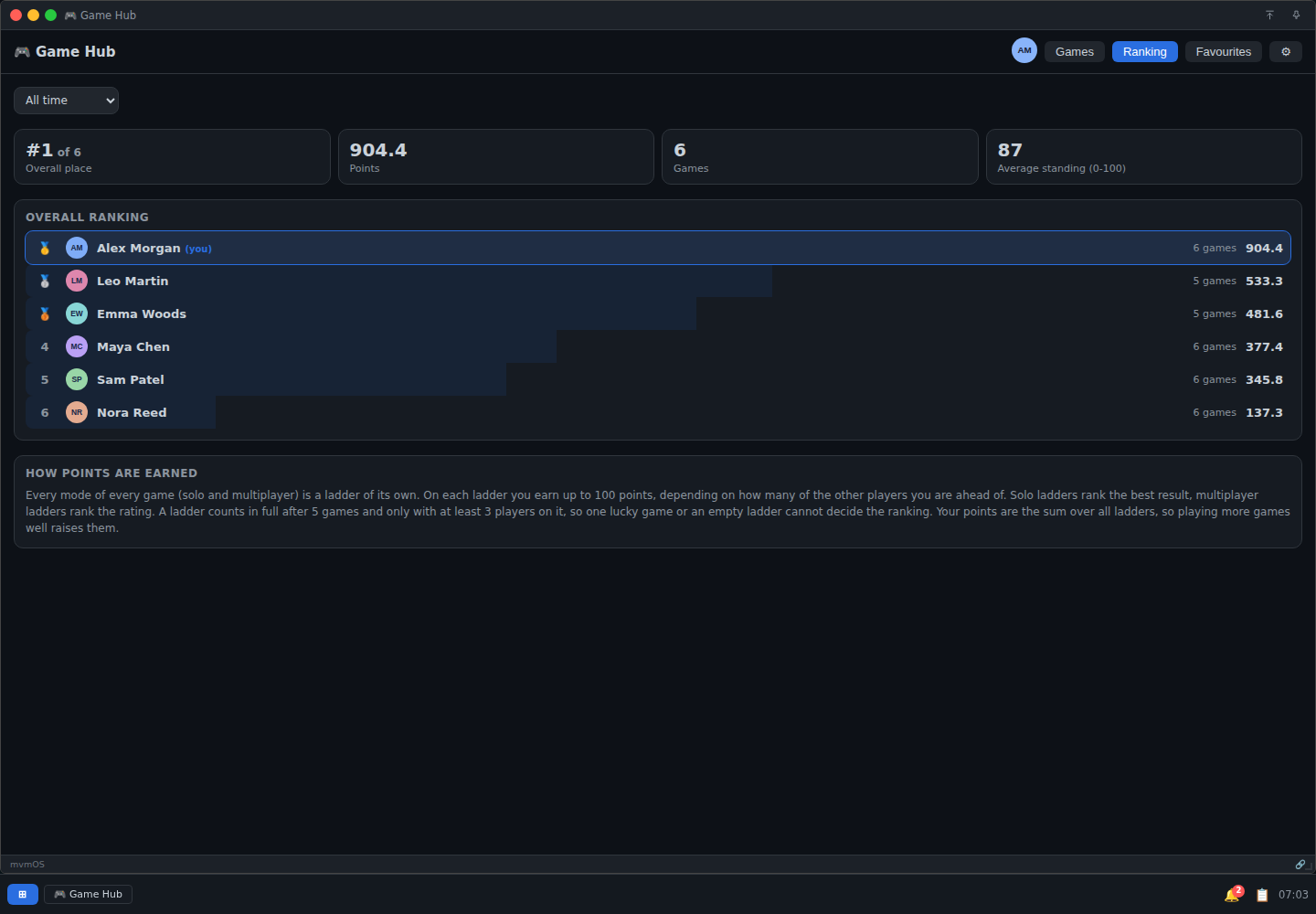The image size is (1316, 914).
Task: Open the notifications bell in the taskbar
Action: (1232, 895)
